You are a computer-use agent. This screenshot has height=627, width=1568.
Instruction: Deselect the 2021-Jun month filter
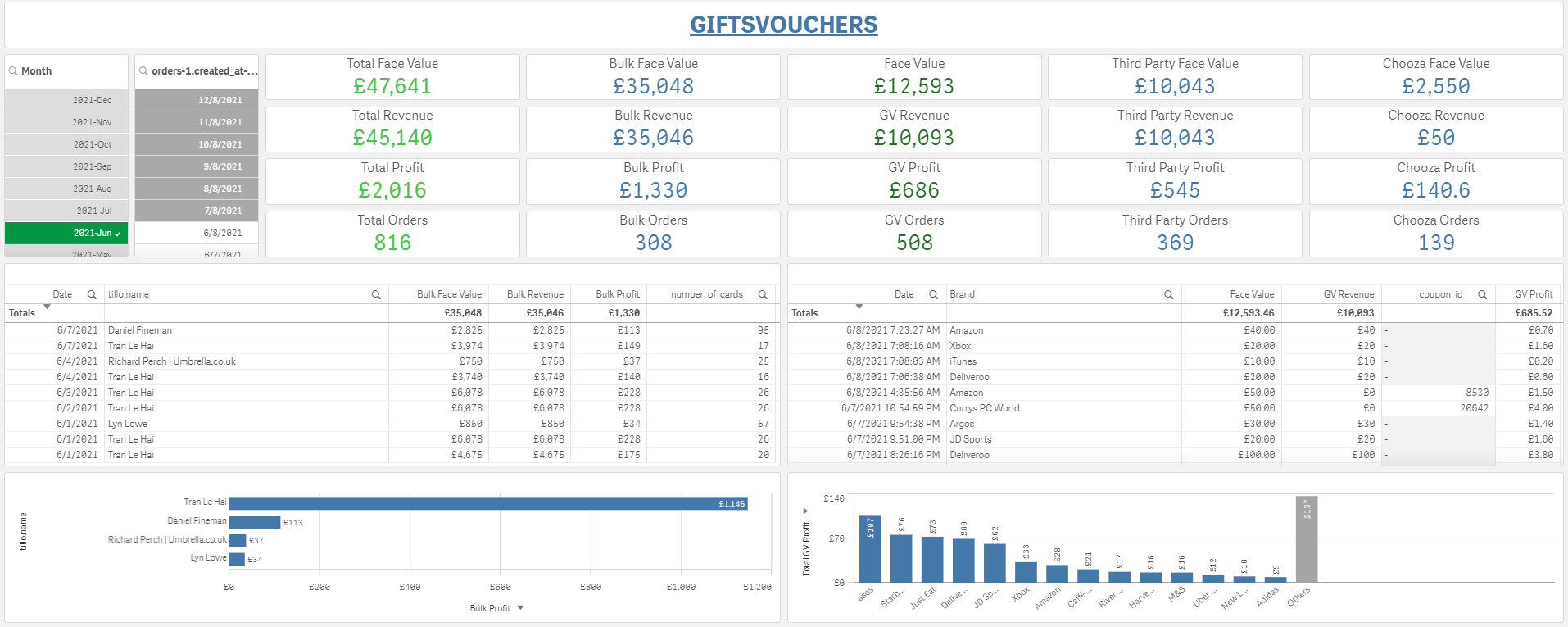[x=66, y=233]
